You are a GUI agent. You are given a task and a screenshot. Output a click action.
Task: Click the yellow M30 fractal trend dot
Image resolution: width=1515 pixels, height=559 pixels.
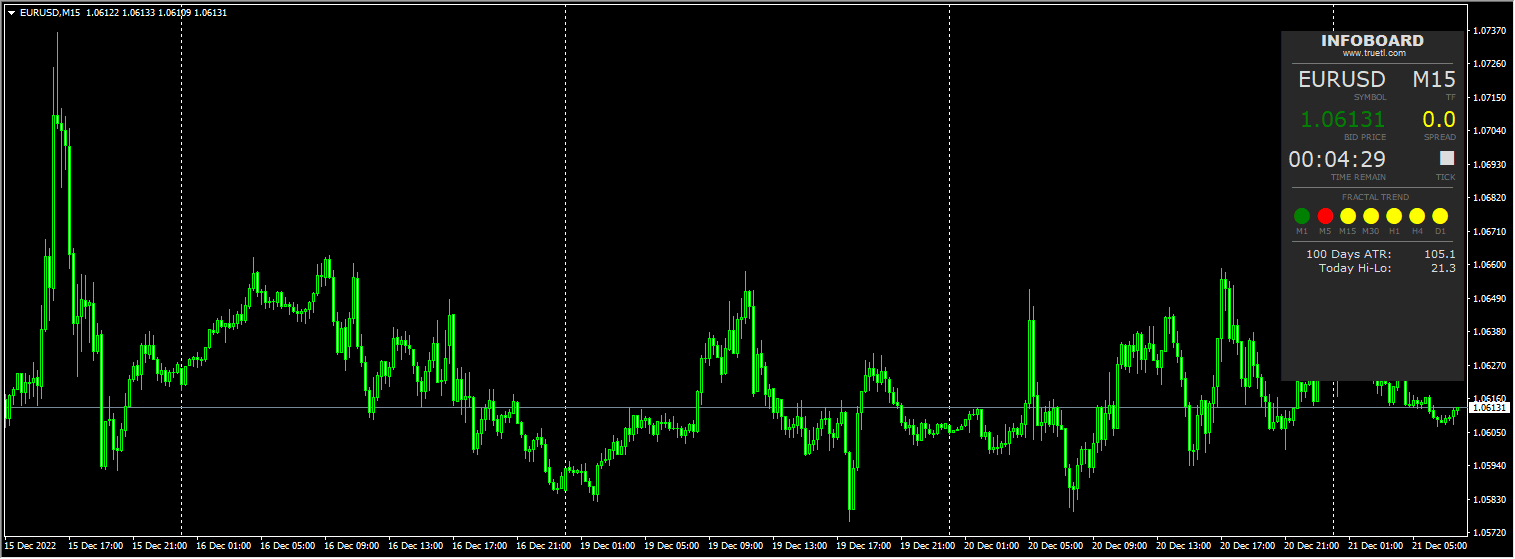tap(1371, 215)
